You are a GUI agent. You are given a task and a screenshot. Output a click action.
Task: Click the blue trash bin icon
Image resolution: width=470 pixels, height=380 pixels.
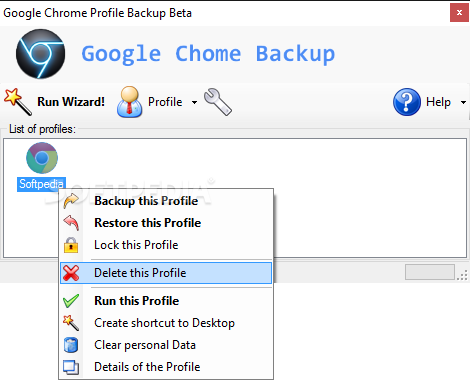point(71,345)
